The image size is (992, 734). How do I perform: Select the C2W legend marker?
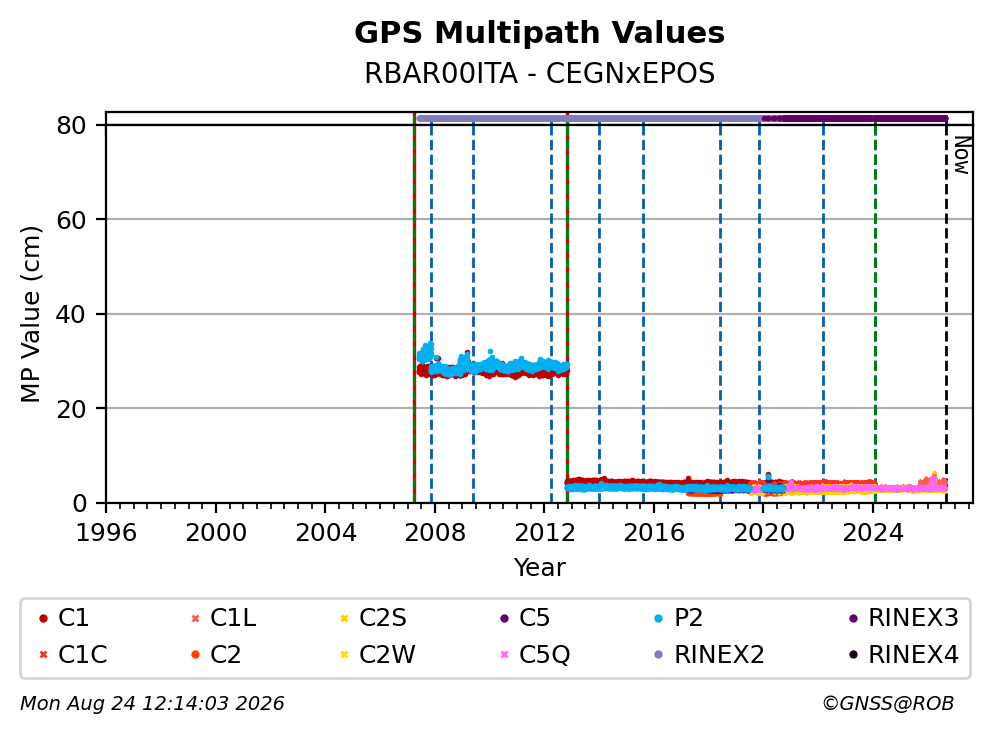344,654
